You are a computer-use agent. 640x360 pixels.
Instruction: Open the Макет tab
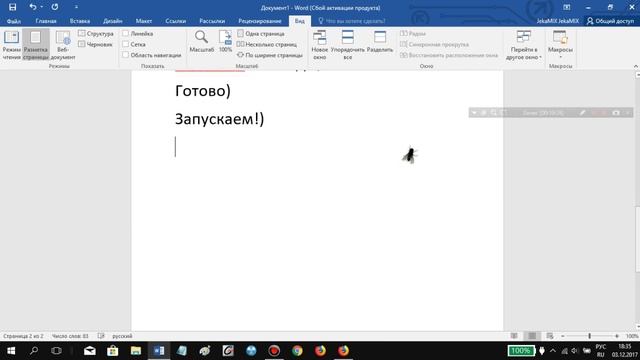144,21
